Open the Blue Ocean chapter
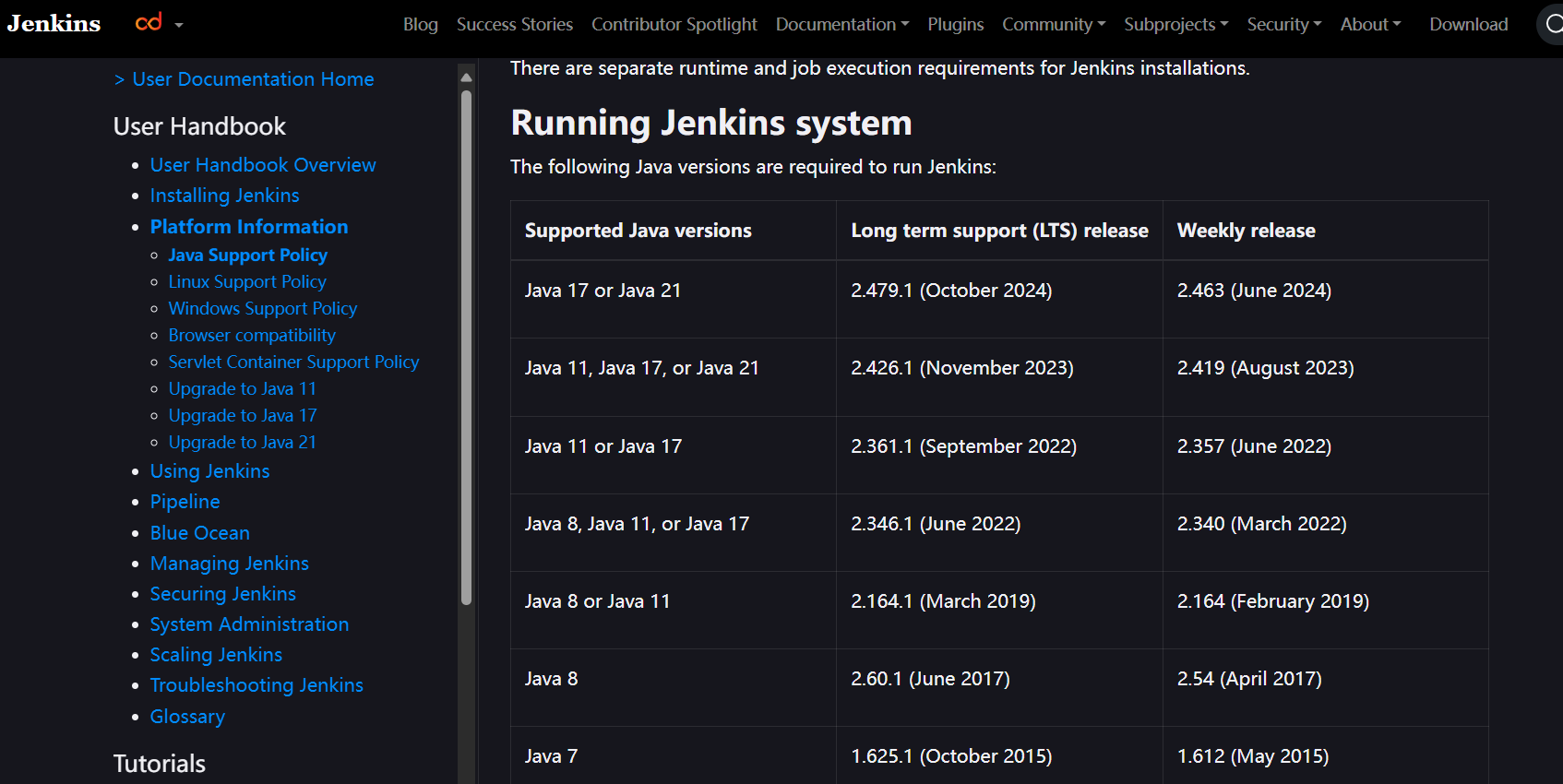The width and height of the screenshot is (1563, 784). pyautogui.click(x=200, y=533)
